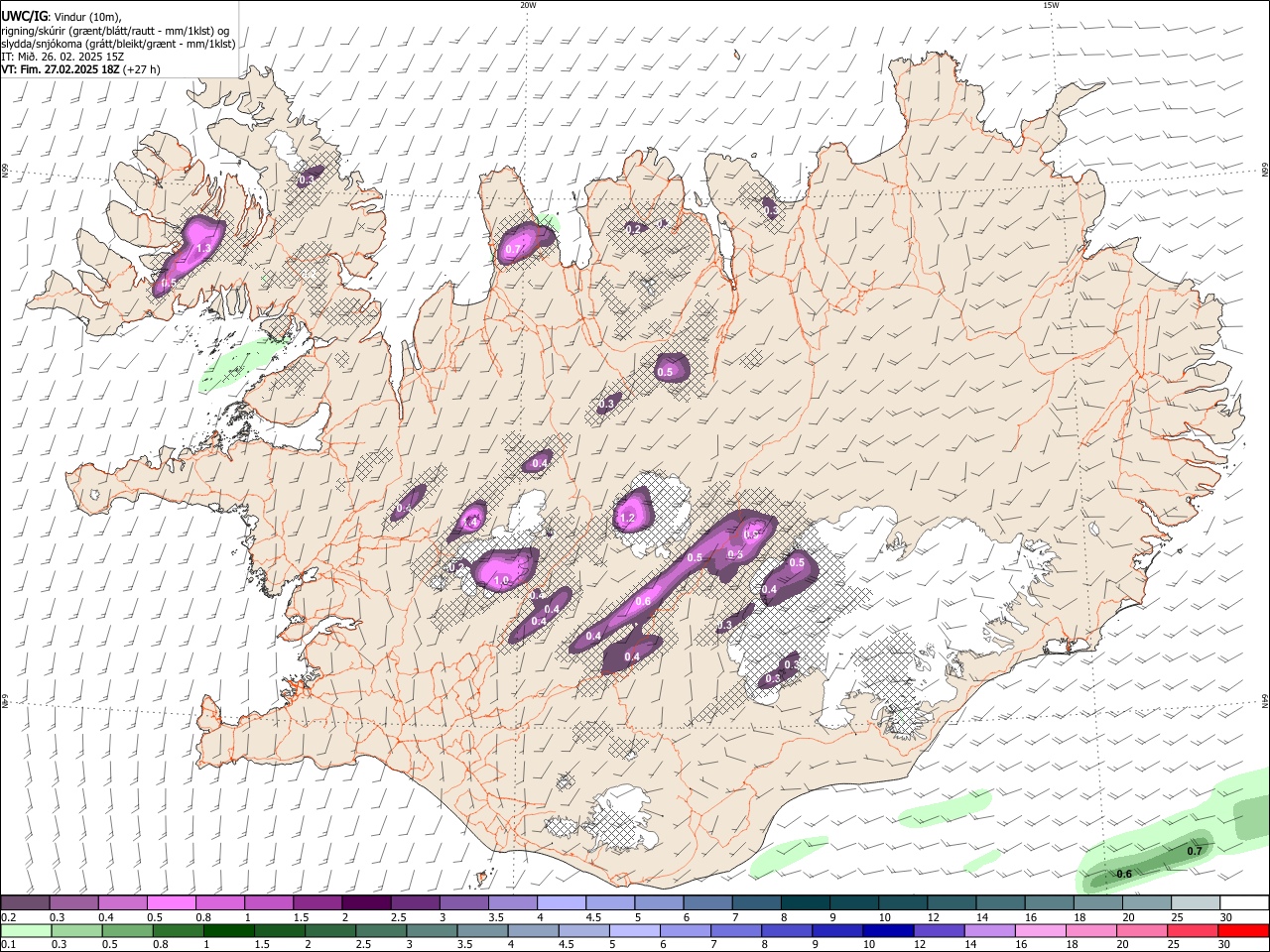Select upper scale swatch between 3 and 3.5
This screenshot has width=1270, height=952.
[463, 903]
